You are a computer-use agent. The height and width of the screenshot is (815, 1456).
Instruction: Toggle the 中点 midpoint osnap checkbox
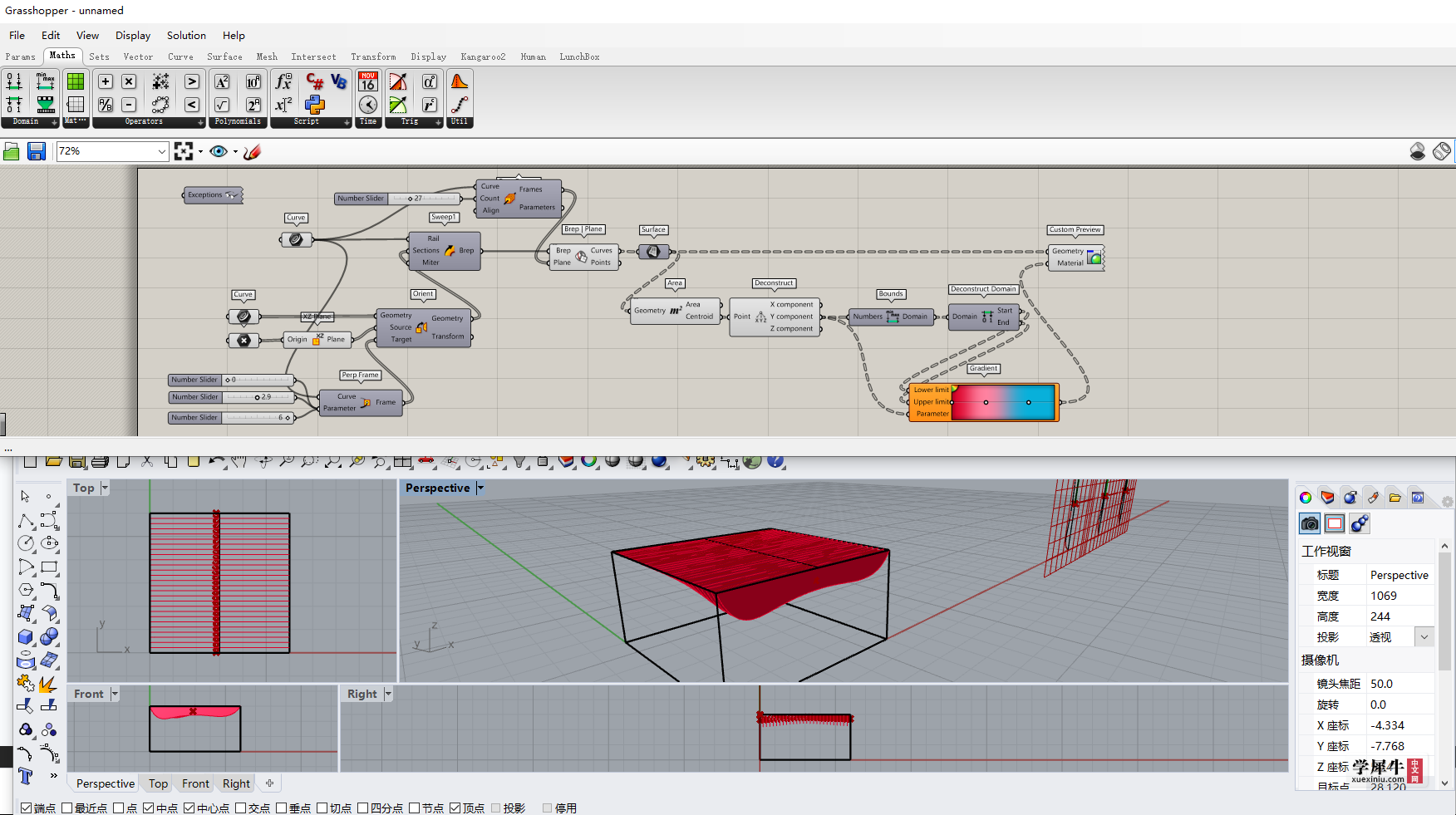(x=149, y=808)
